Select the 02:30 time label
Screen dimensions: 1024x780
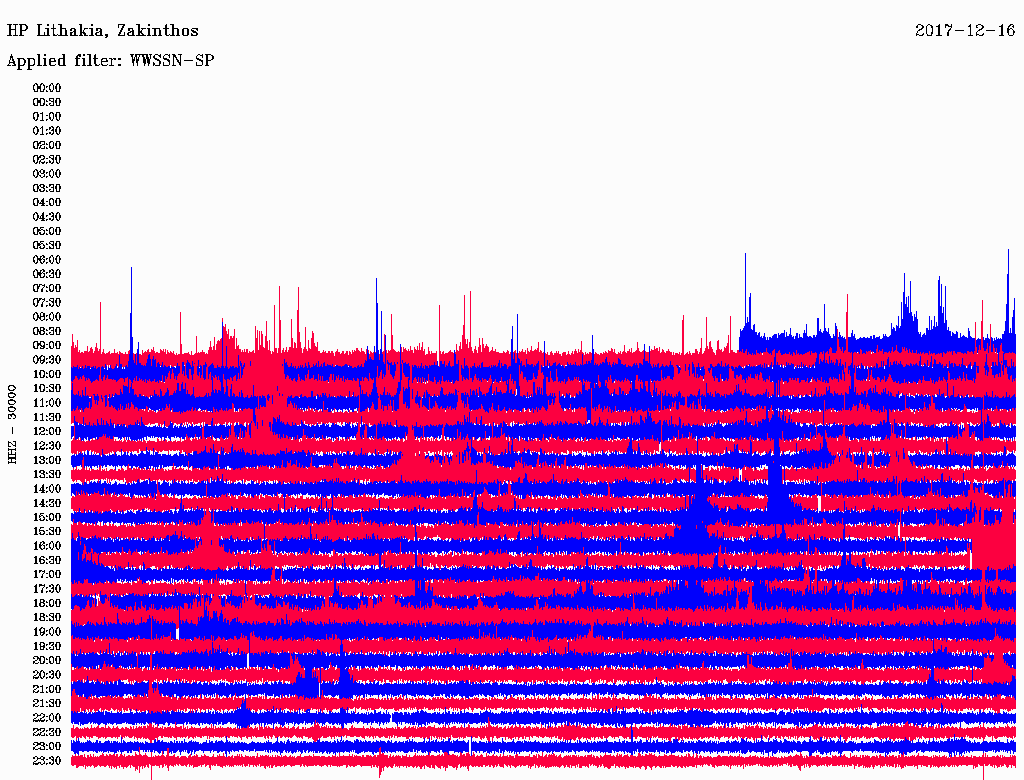pyautogui.click(x=47, y=159)
